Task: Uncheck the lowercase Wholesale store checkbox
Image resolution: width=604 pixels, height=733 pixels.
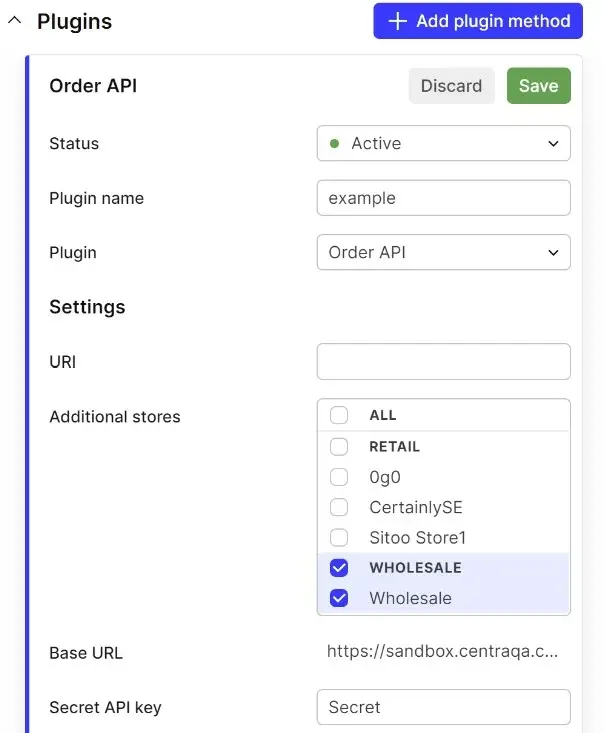Action: click(x=339, y=598)
